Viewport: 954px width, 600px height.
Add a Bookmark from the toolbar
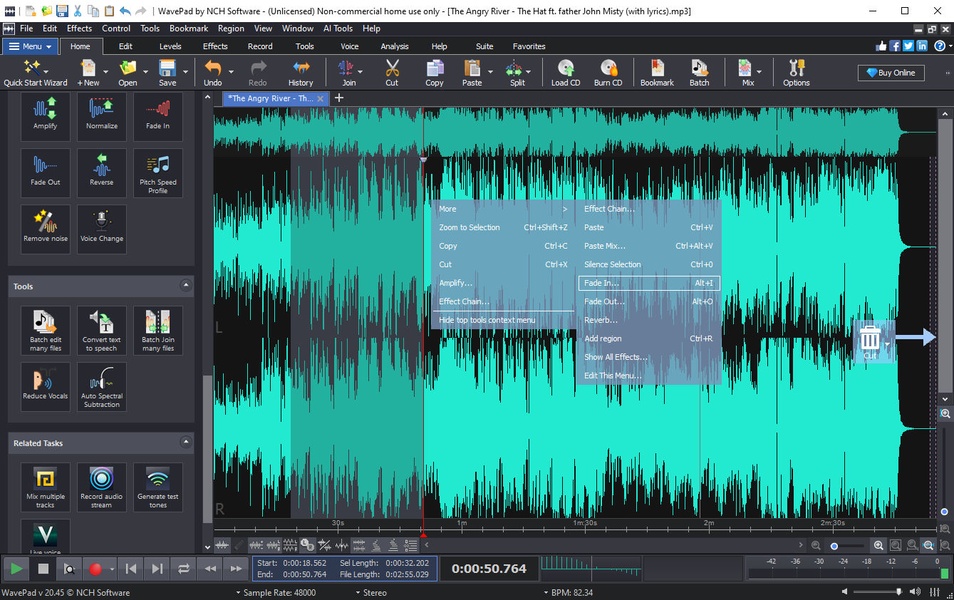pos(657,72)
